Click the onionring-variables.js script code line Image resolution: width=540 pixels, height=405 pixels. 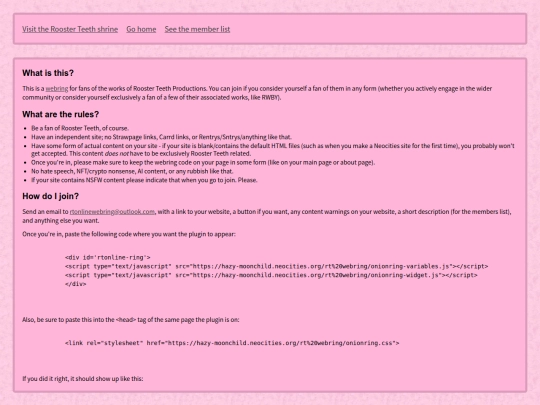pos(277,266)
